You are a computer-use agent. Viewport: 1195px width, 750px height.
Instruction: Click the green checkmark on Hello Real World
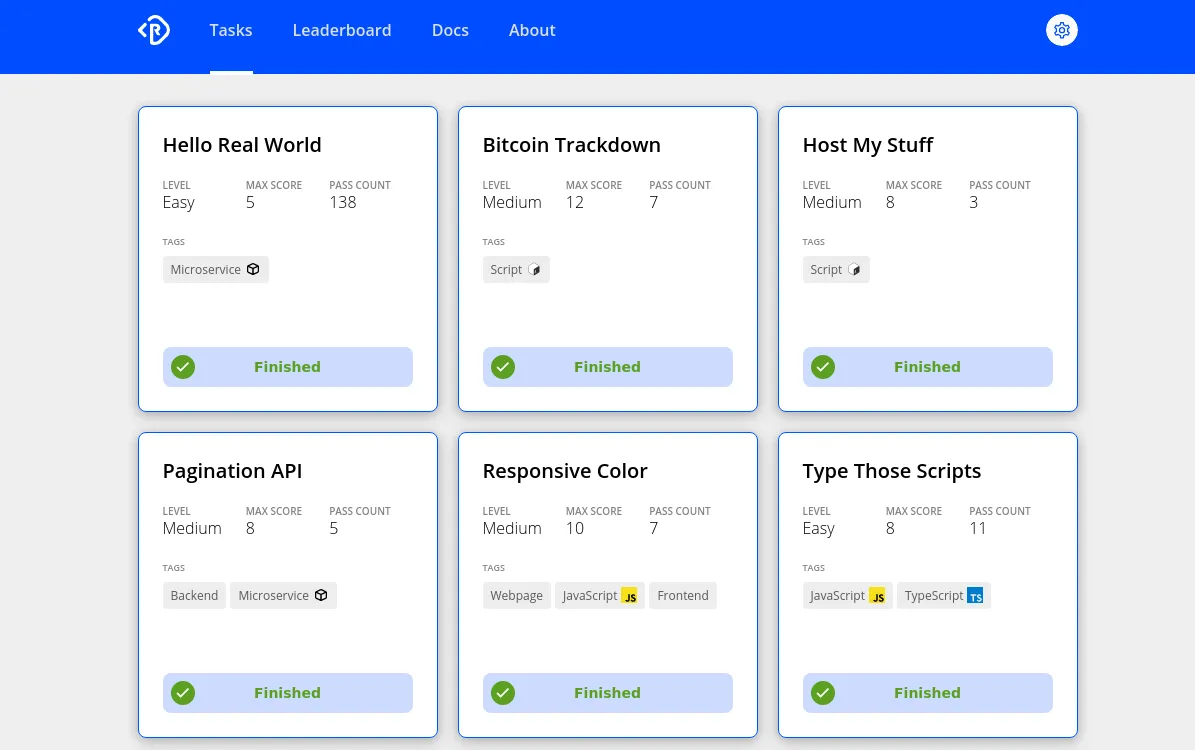[x=183, y=367]
